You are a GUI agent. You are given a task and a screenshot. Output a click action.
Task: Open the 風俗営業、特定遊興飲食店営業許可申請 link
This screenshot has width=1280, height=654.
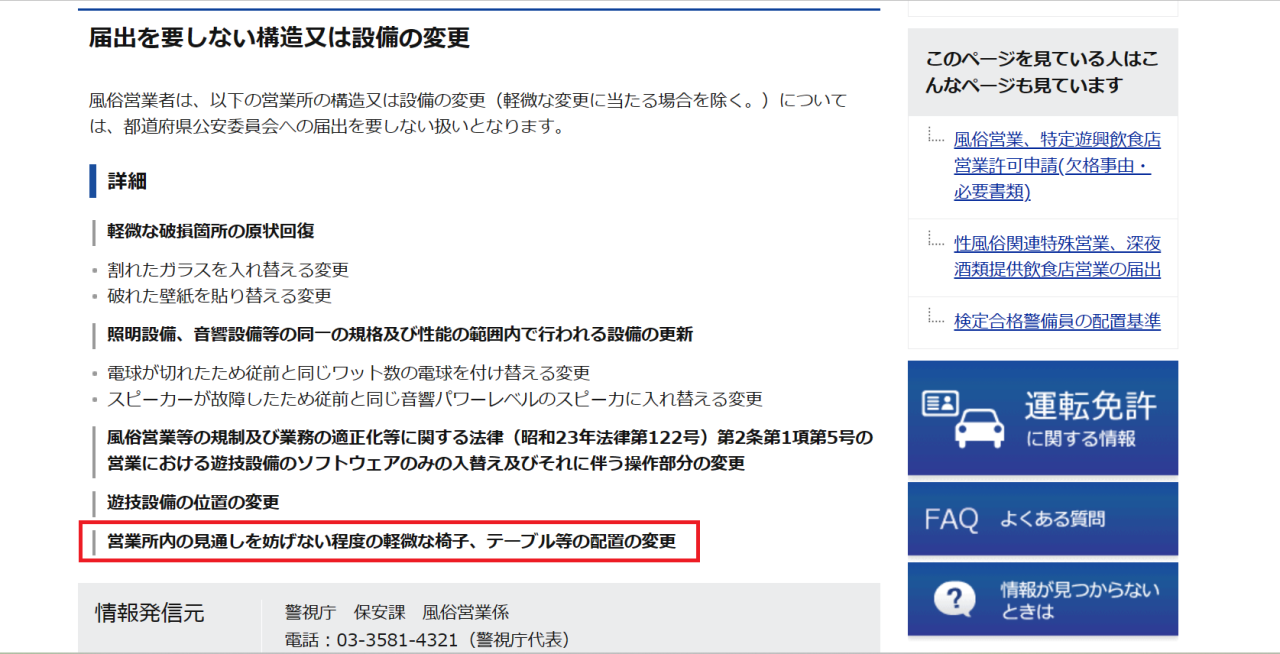(1056, 166)
